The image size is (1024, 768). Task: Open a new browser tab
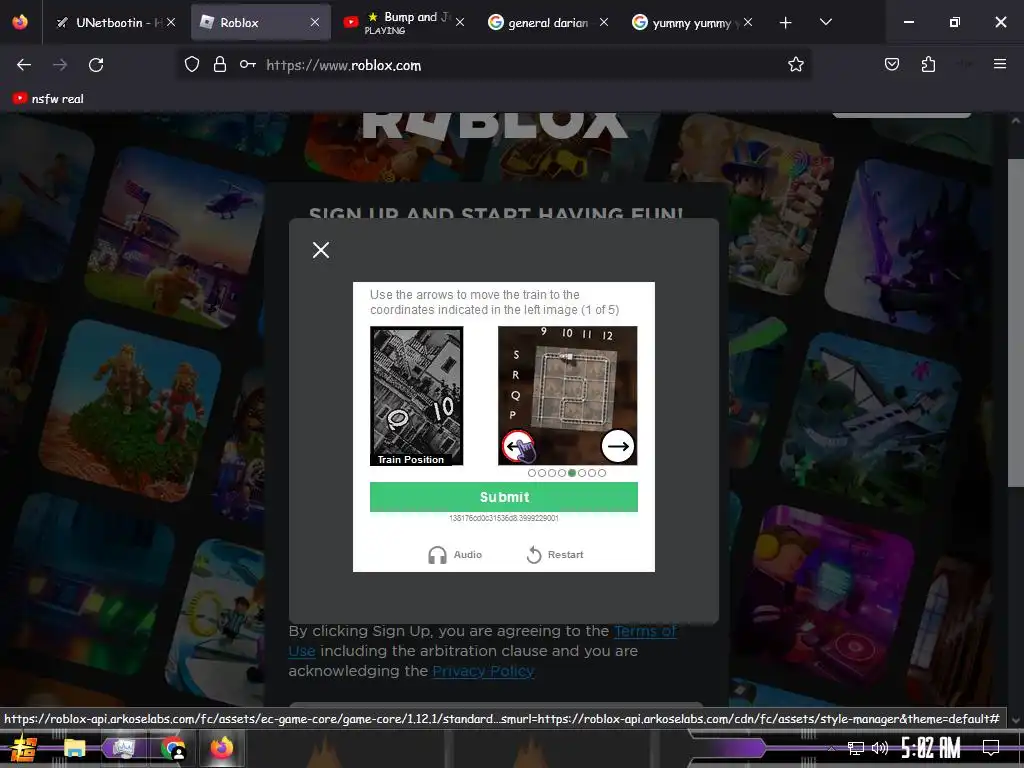(786, 23)
